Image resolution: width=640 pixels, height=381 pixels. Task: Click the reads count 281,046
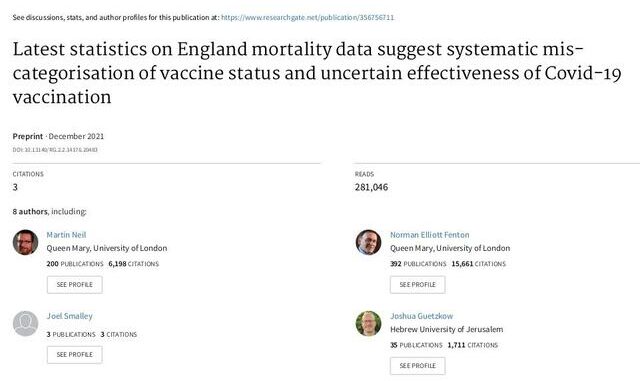[x=371, y=187]
